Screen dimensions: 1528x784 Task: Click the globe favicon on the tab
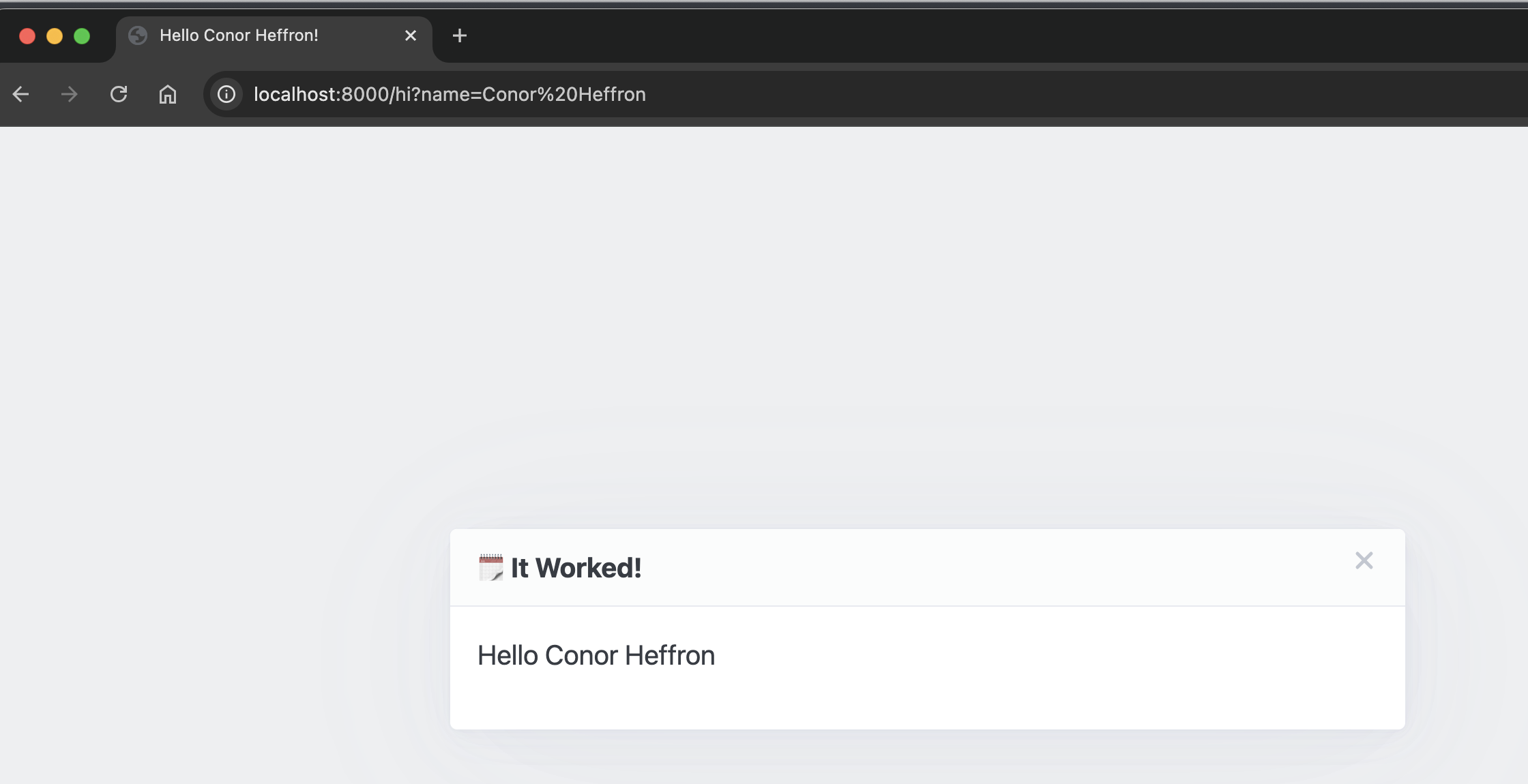138,35
